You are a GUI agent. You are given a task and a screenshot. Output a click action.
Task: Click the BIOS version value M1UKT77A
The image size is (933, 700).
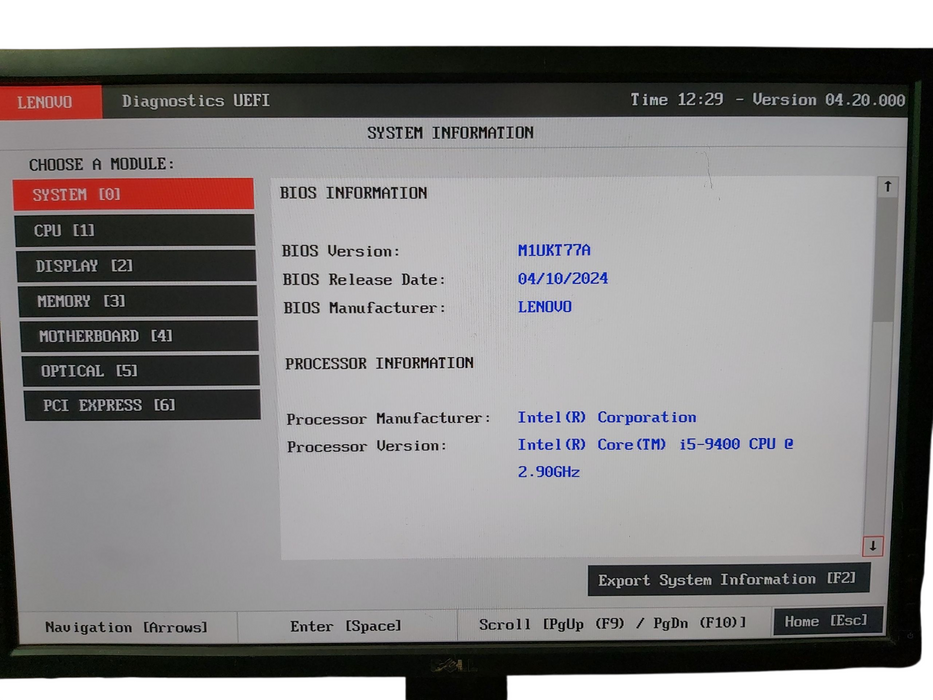(x=554, y=250)
